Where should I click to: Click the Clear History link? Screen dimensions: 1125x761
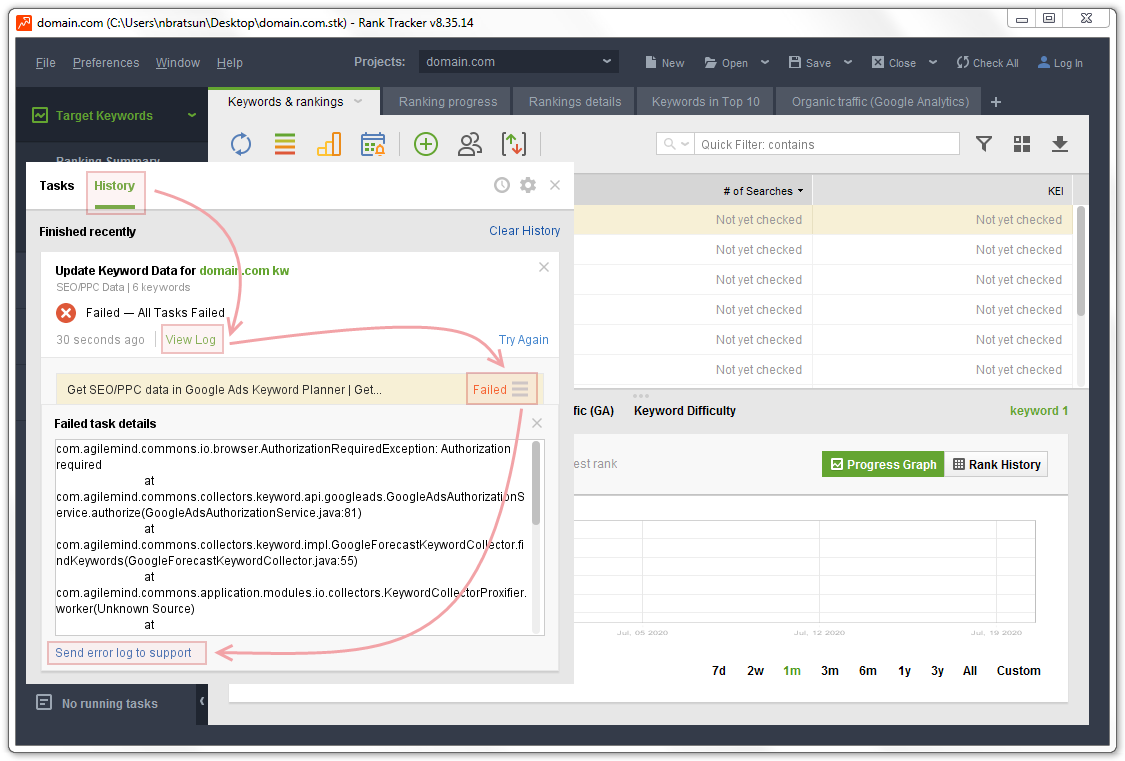[x=524, y=231]
